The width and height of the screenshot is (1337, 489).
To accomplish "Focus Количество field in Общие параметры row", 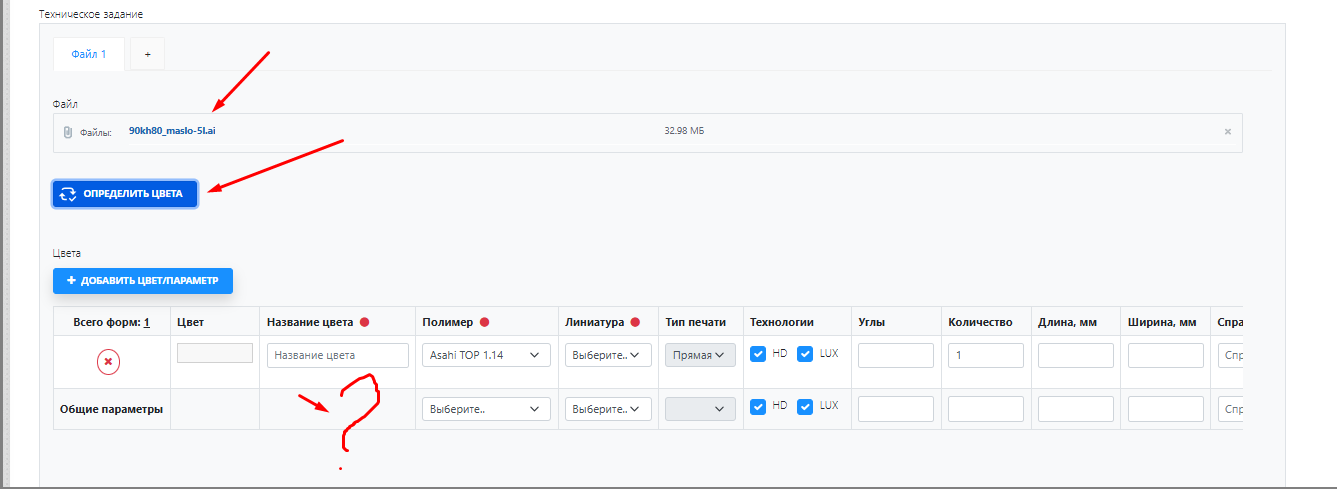I will coord(986,409).
